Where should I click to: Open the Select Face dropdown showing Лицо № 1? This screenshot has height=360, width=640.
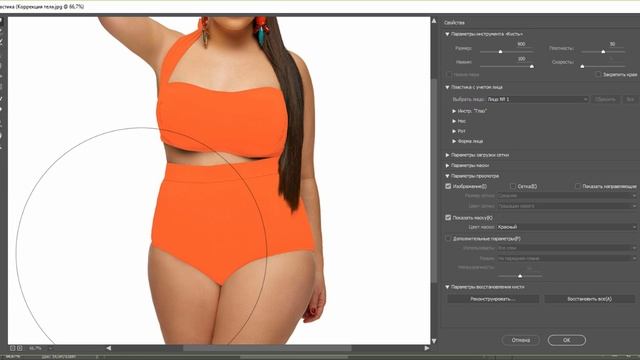coord(538,99)
